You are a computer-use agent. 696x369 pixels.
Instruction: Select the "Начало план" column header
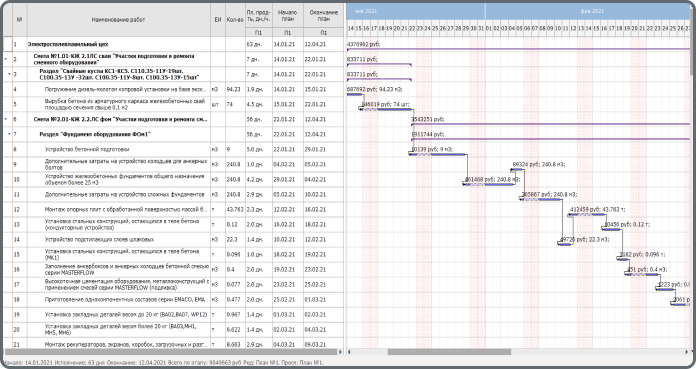[x=288, y=16]
